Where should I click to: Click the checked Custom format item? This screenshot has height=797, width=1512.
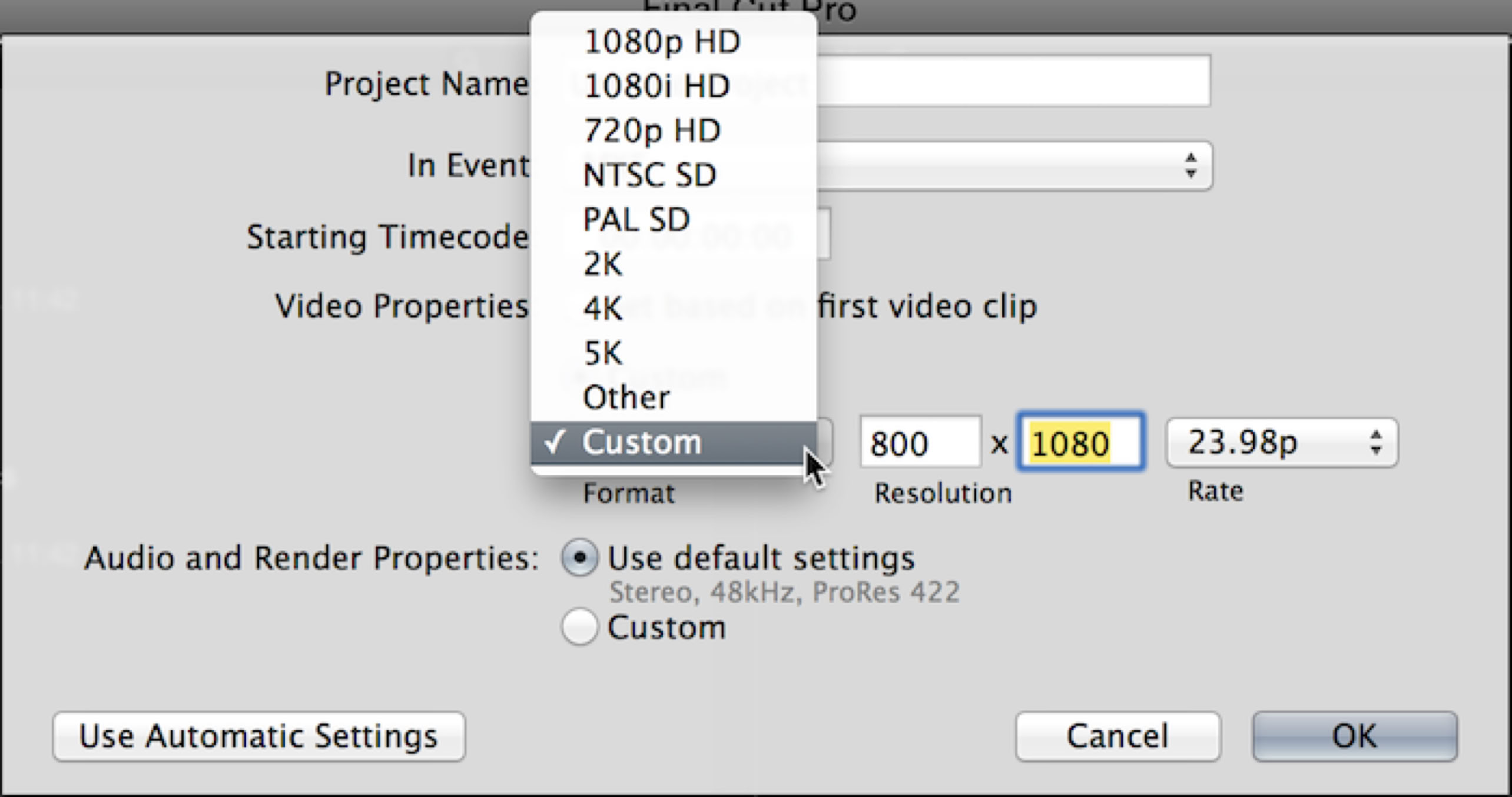(x=642, y=443)
